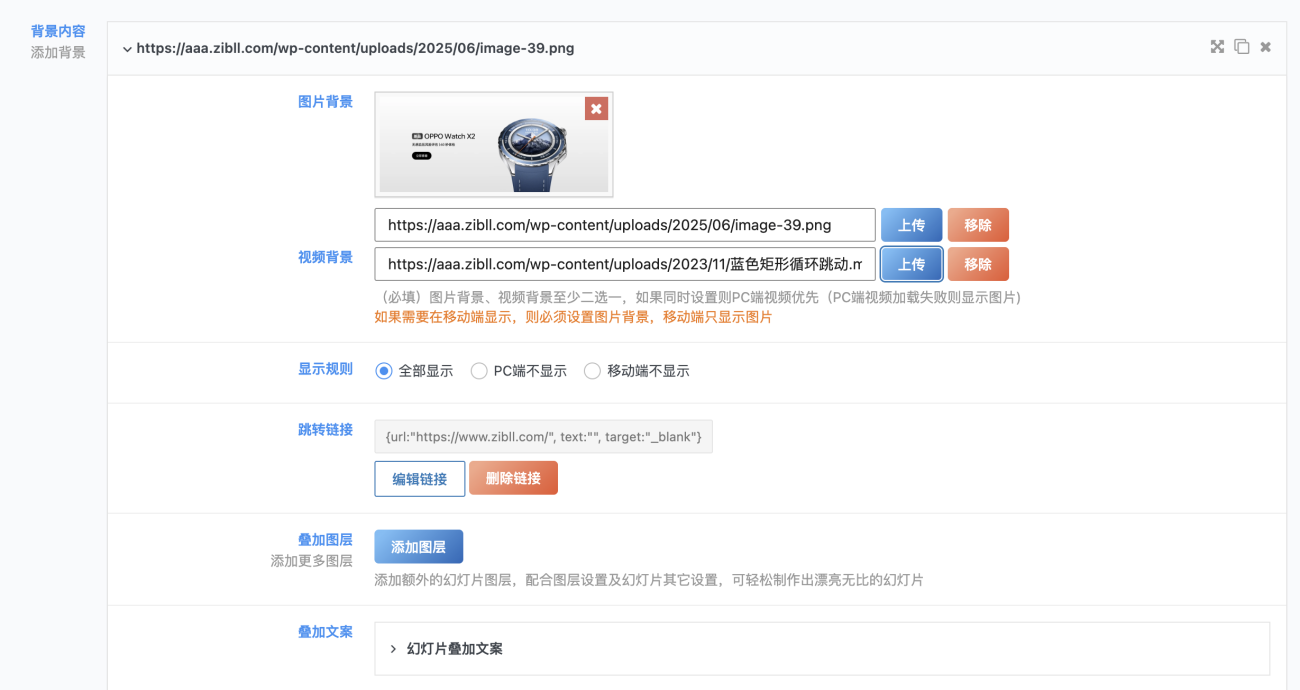Image resolution: width=1300 pixels, height=690 pixels.
Task: Click 上传 button for the video background
Action: point(911,264)
